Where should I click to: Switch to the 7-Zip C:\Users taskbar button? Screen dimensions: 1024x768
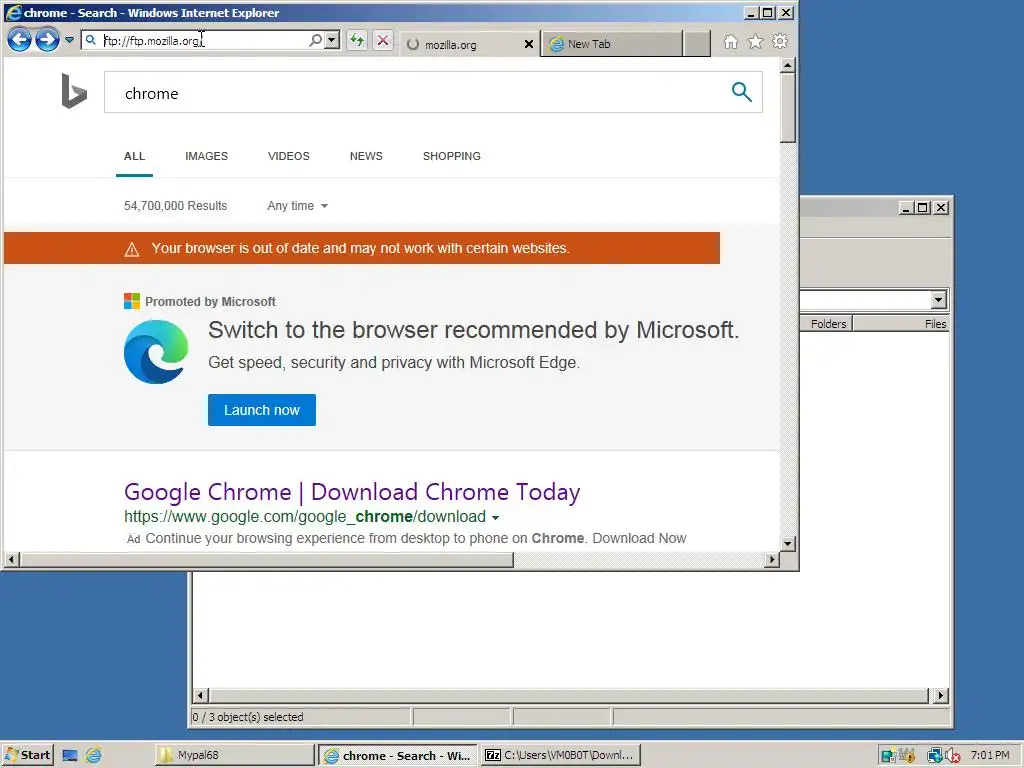click(560, 756)
